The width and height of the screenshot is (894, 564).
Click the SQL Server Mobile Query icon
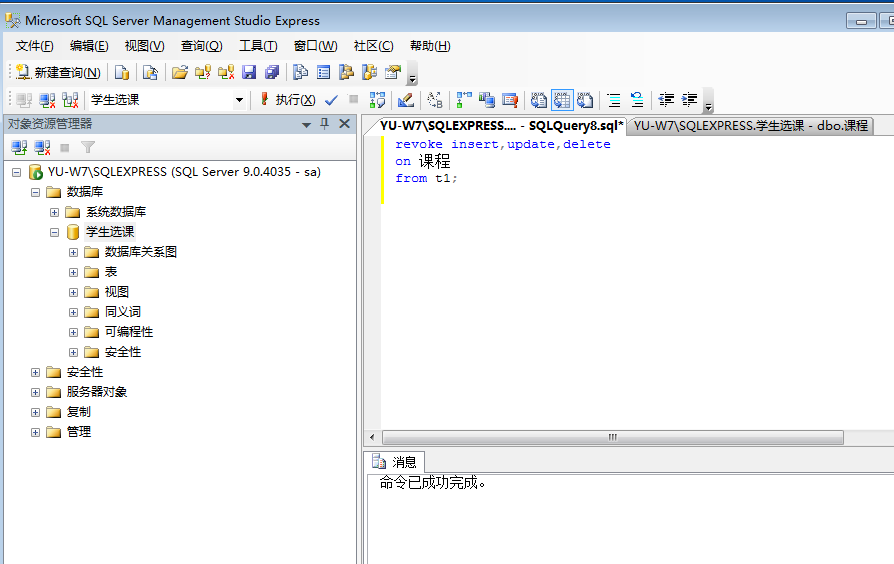[x=150, y=72]
